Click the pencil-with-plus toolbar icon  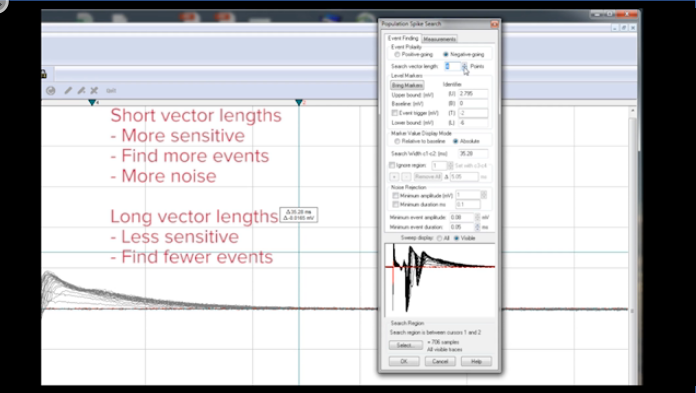click(x=81, y=91)
